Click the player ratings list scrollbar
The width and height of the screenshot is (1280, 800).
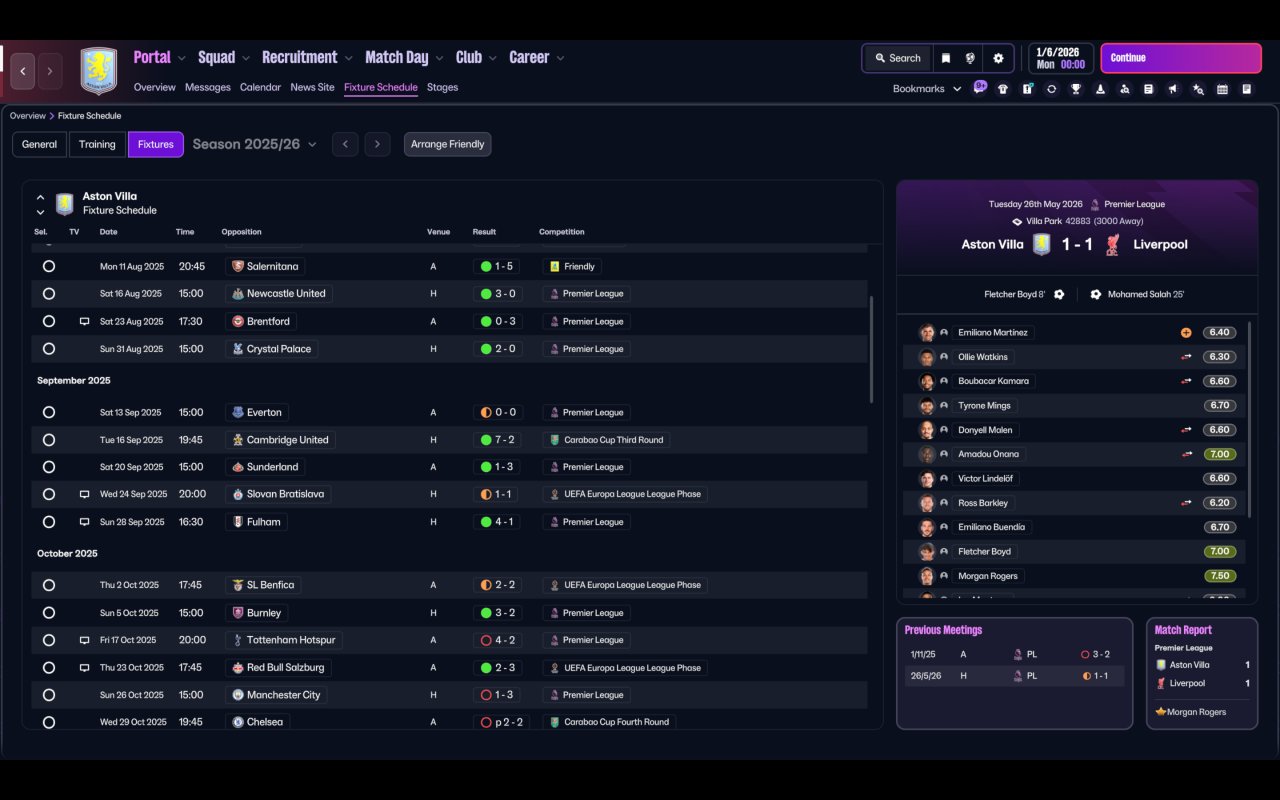click(1249, 419)
